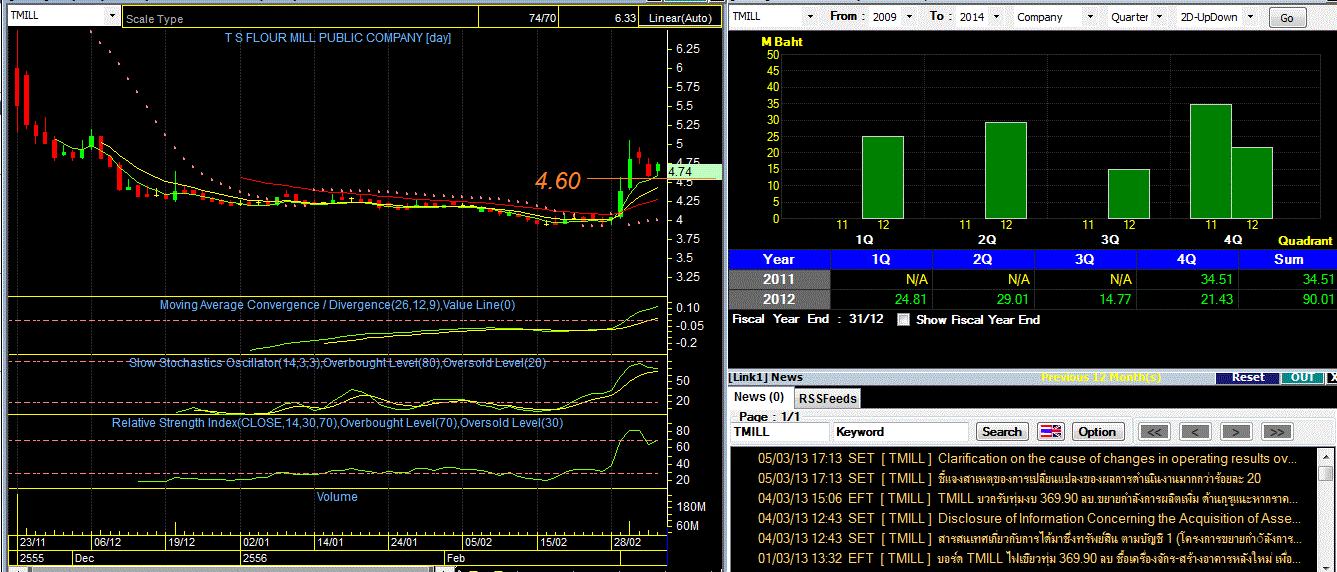Click the 3Q column header in table
The image size is (1337, 572).
(1085, 259)
